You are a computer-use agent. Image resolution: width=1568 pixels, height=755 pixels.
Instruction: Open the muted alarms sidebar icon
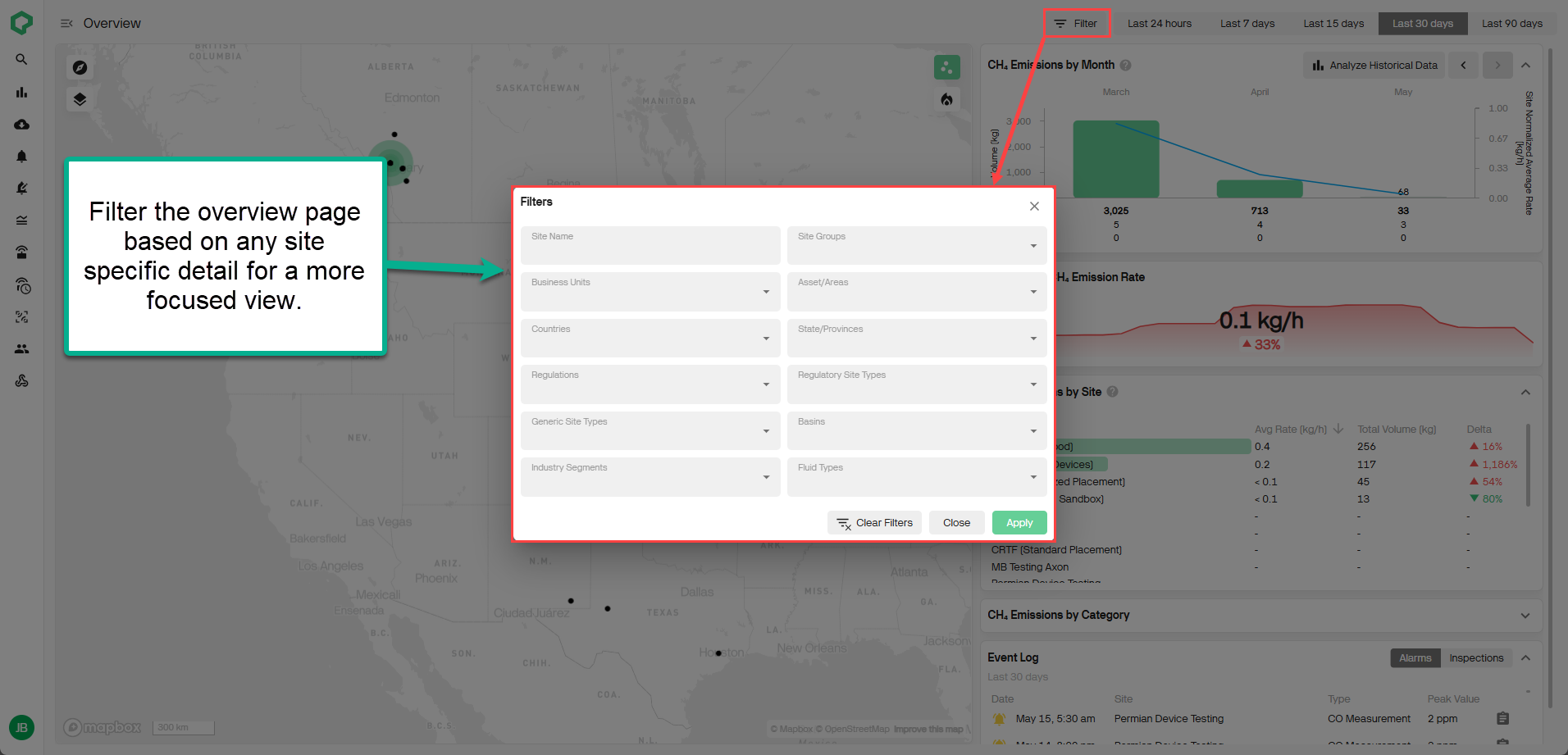pos(21,187)
